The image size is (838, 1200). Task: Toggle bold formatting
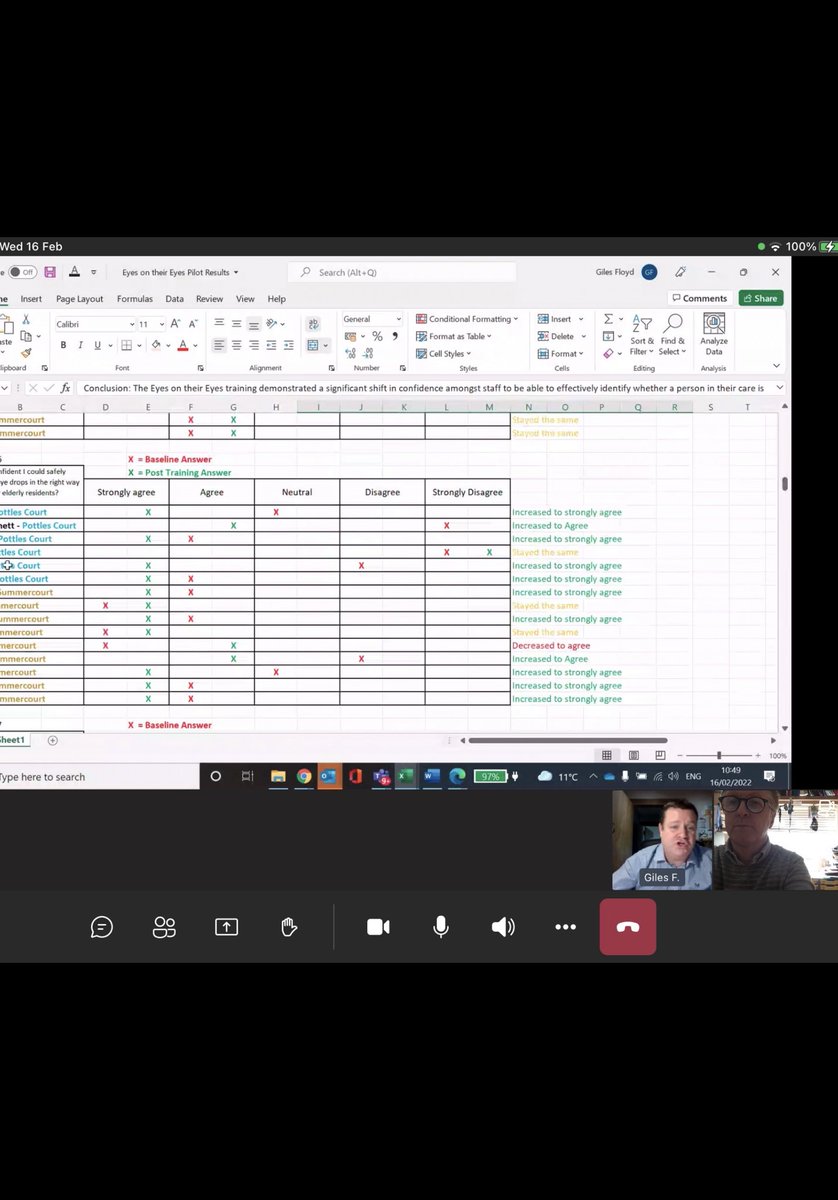63,345
